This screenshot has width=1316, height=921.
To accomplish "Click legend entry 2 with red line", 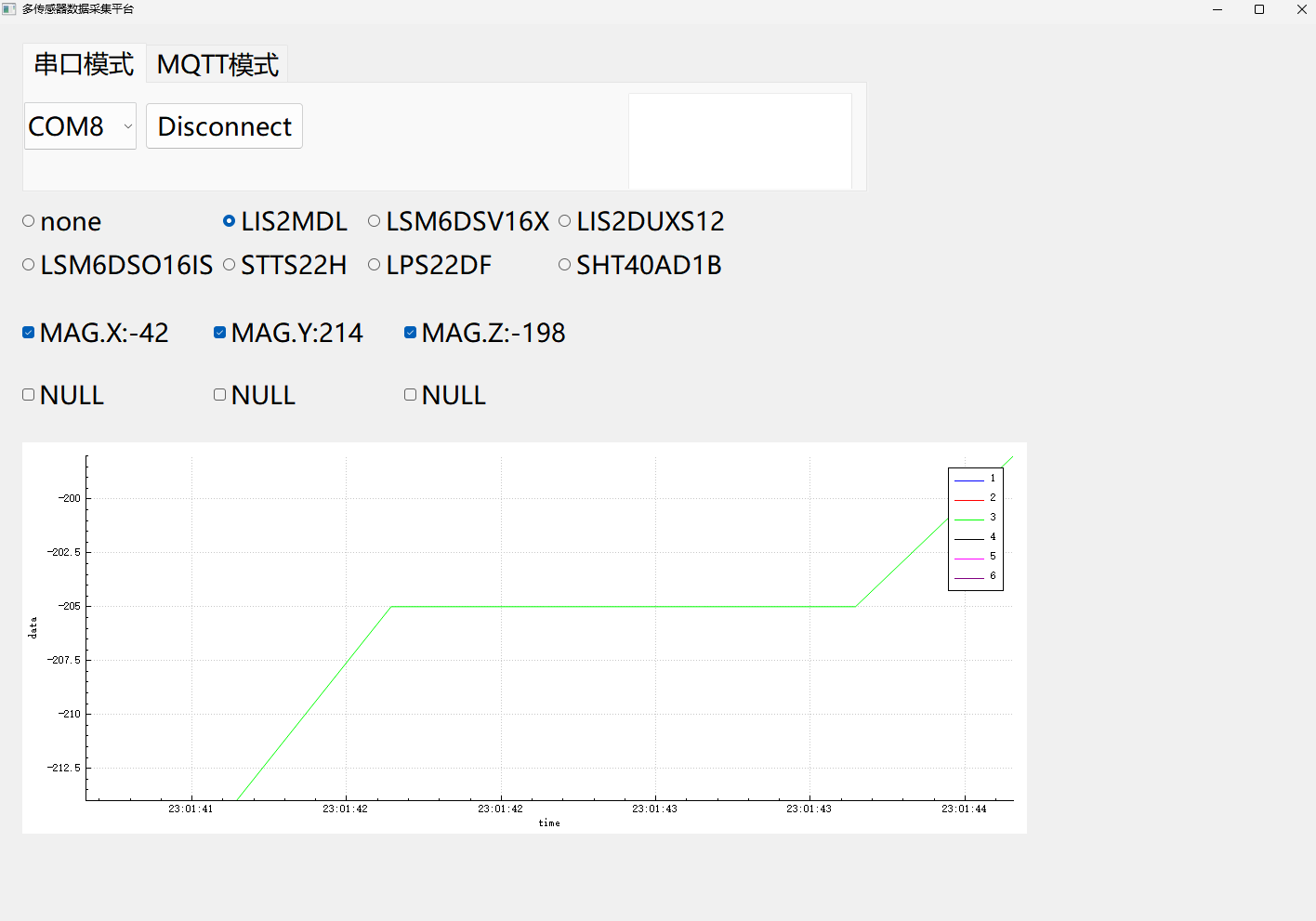I will pyautogui.click(x=975, y=498).
